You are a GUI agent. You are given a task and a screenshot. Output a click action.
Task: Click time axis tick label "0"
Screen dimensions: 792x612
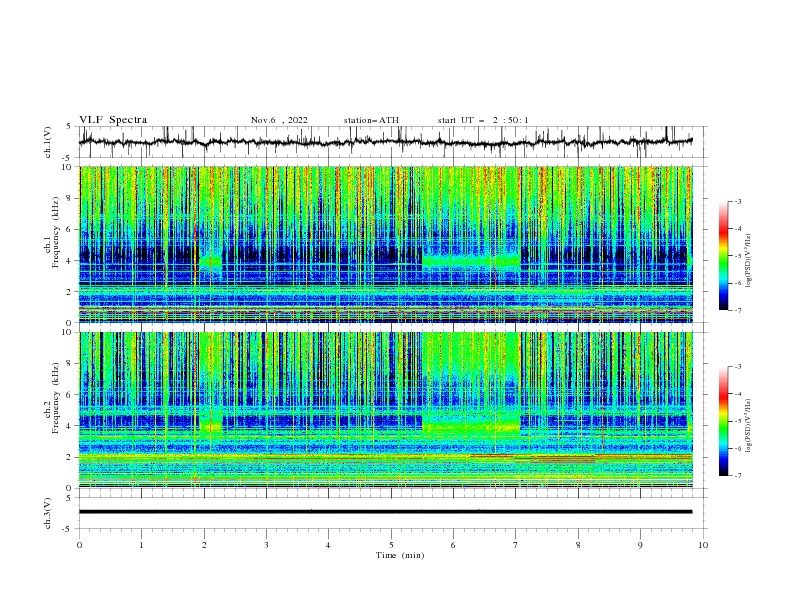click(x=79, y=545)
